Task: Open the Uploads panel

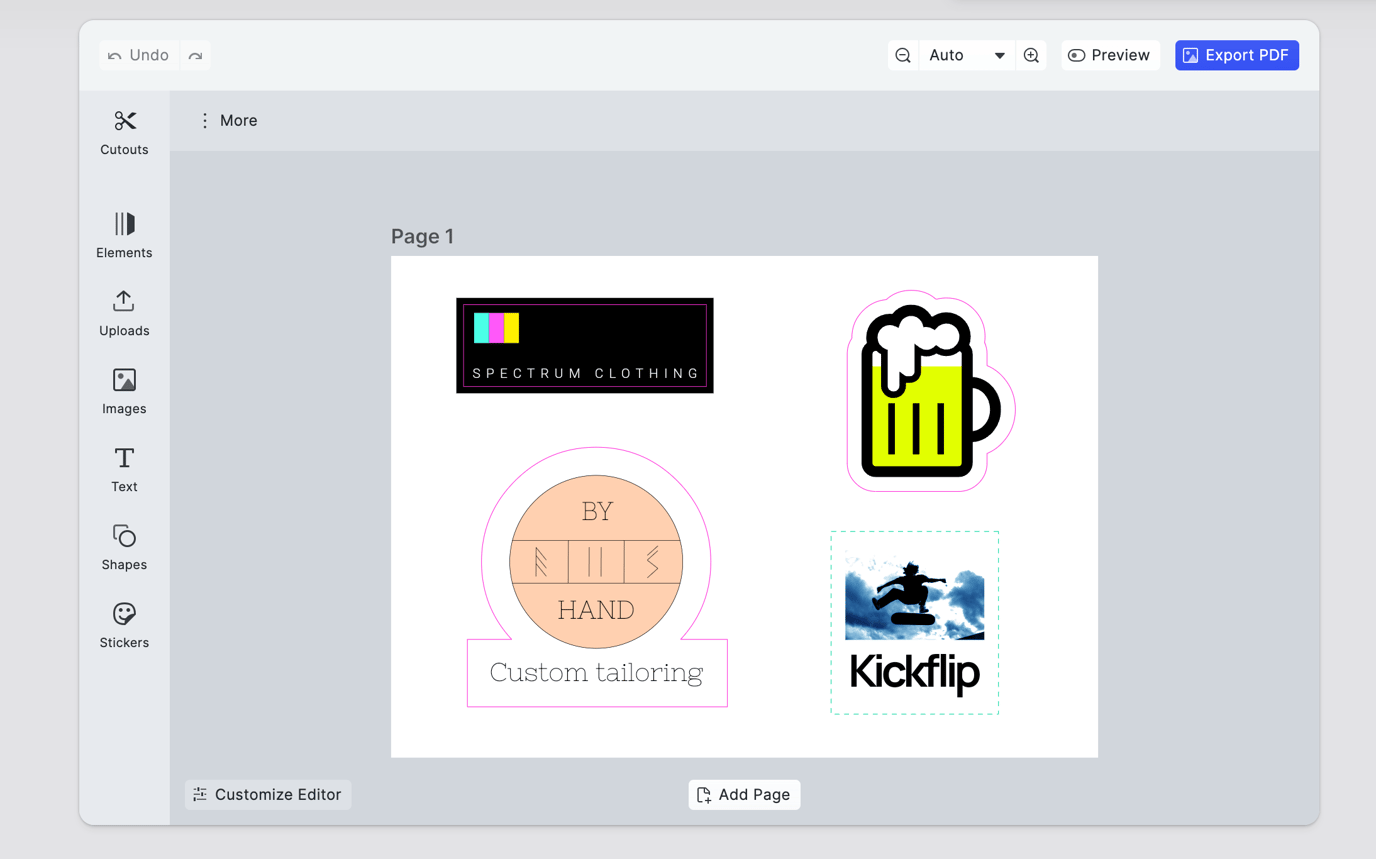Action: 124,312
